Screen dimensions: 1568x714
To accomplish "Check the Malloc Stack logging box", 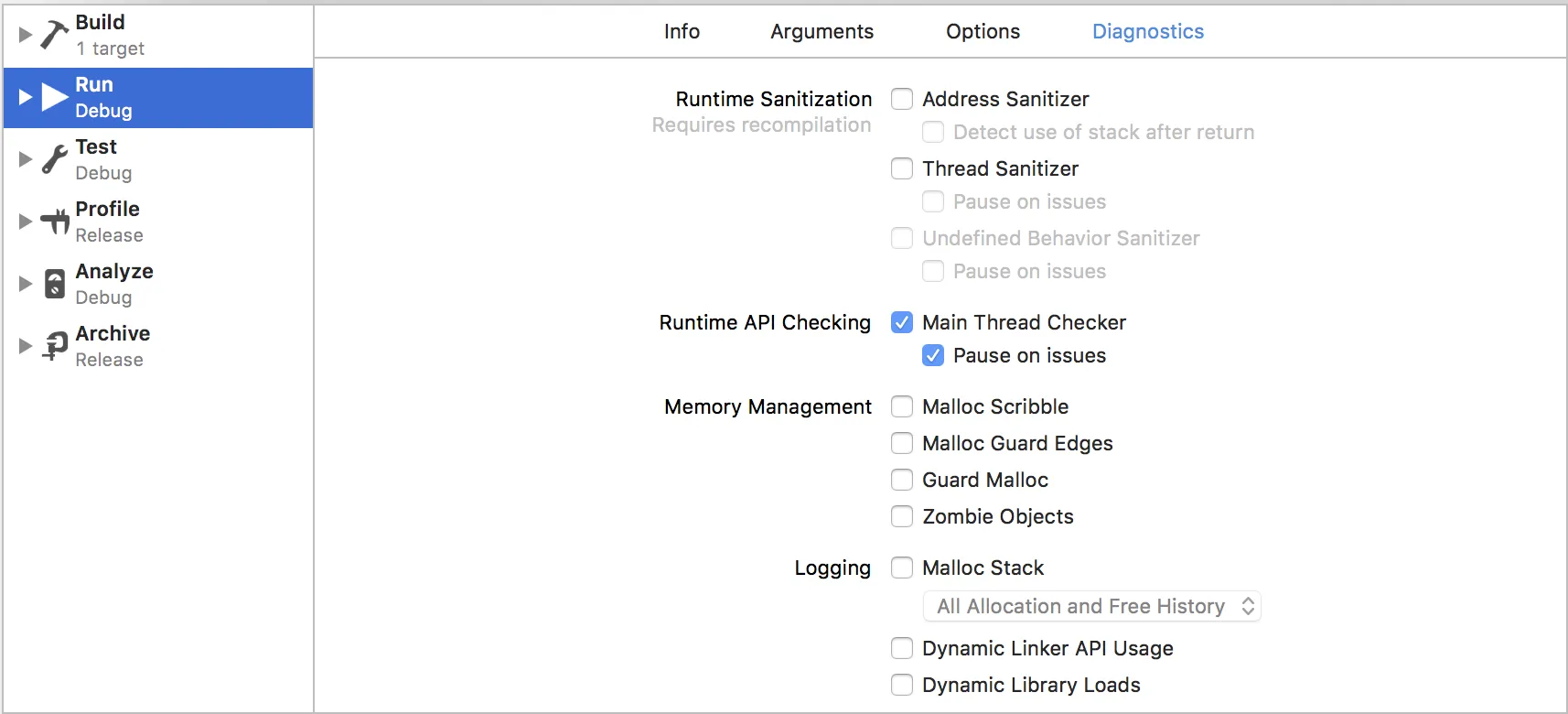I will pos(902,568).
